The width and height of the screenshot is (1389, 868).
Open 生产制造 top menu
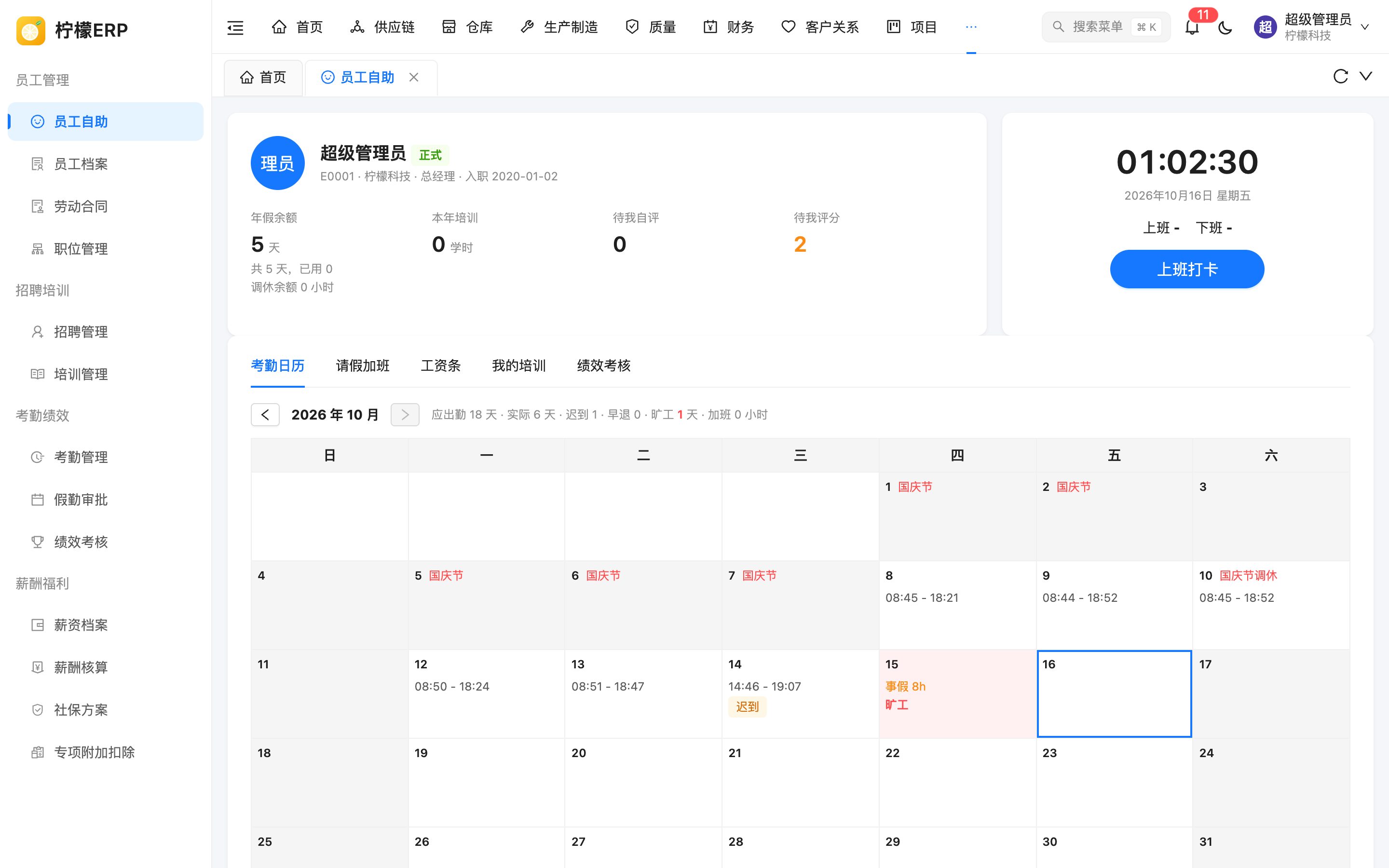pos(559,27)
